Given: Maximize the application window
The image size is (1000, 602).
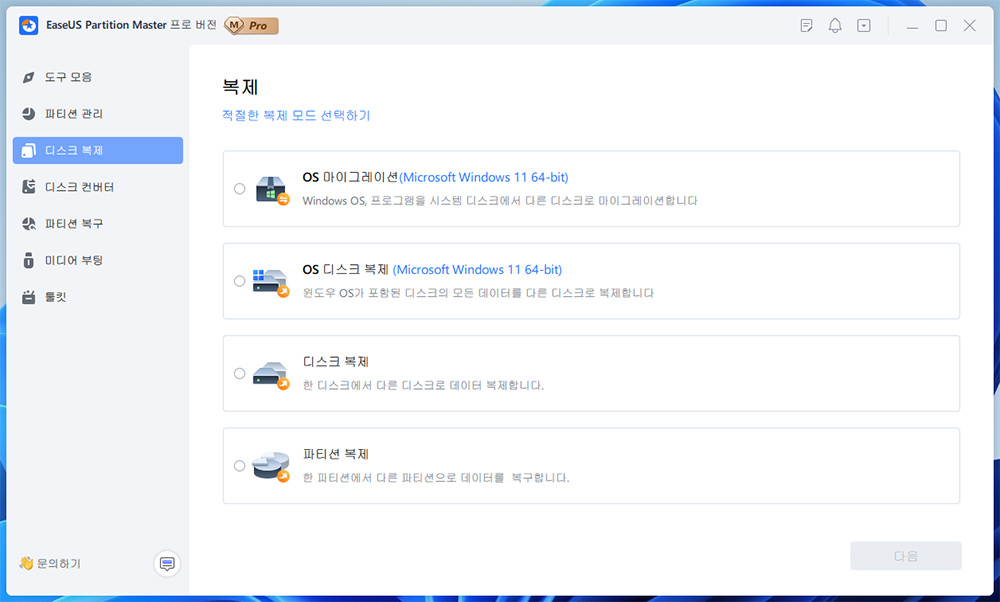Looking at the screenshot, I should pyautogui.click(x=941, y=26).
